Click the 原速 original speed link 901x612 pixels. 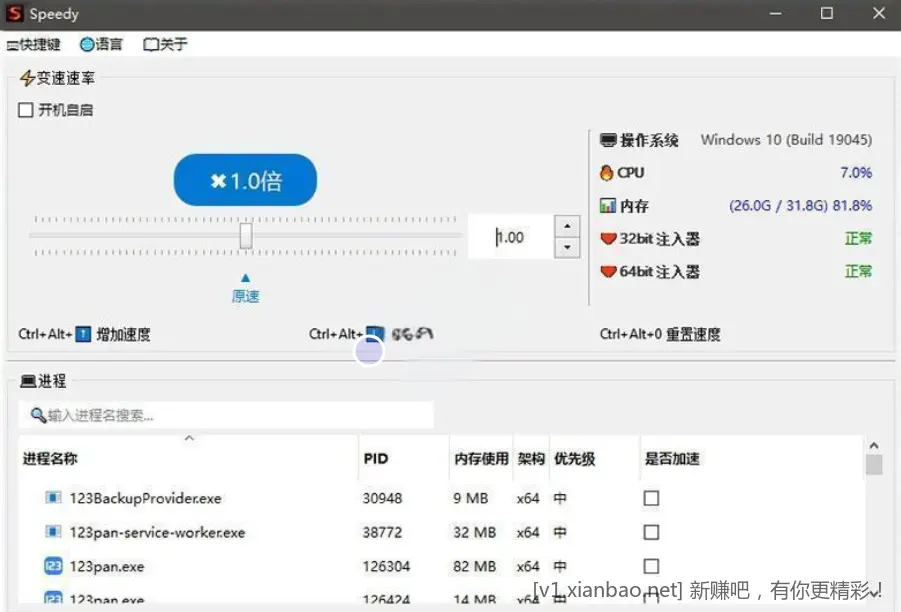click(x=245, y=296)
